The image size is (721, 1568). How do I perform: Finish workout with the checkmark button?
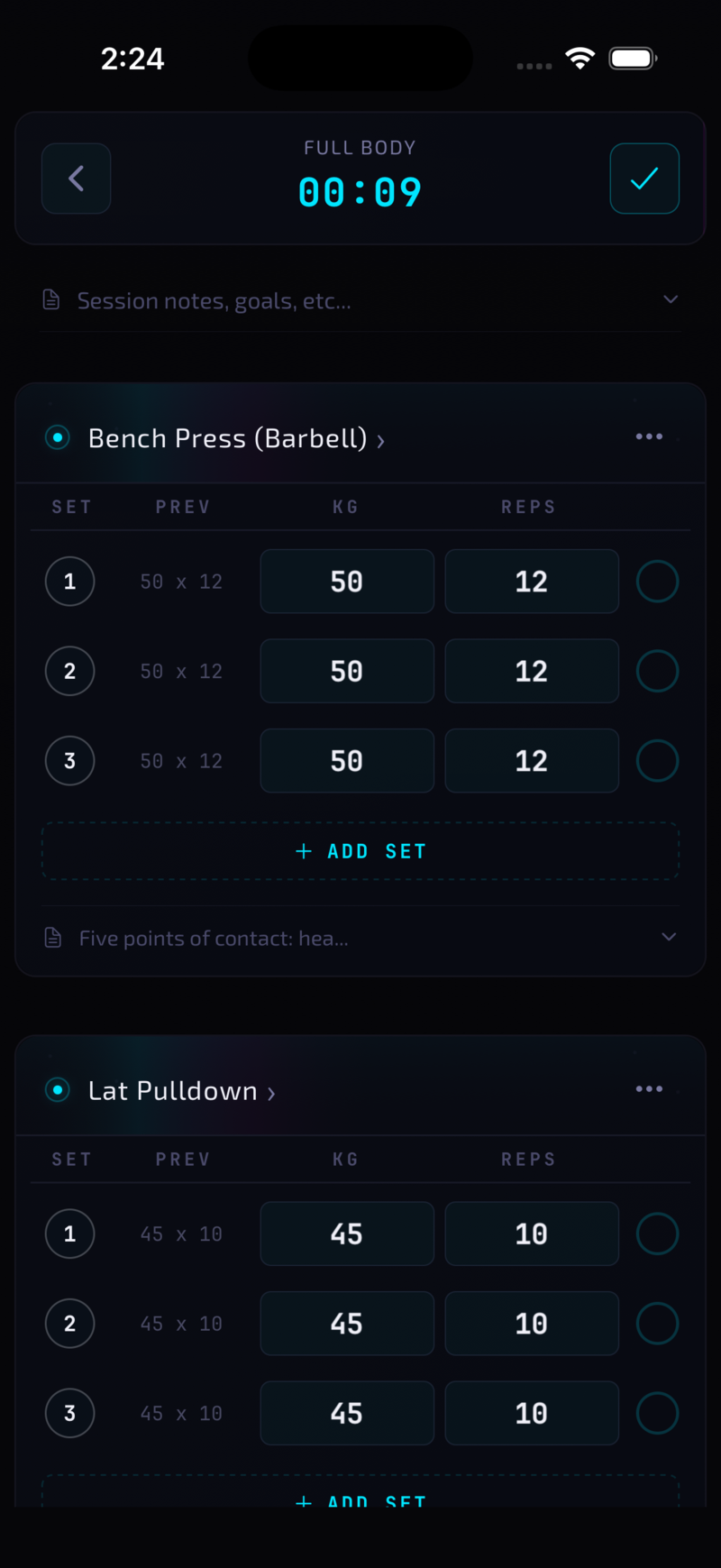(644, 179)
